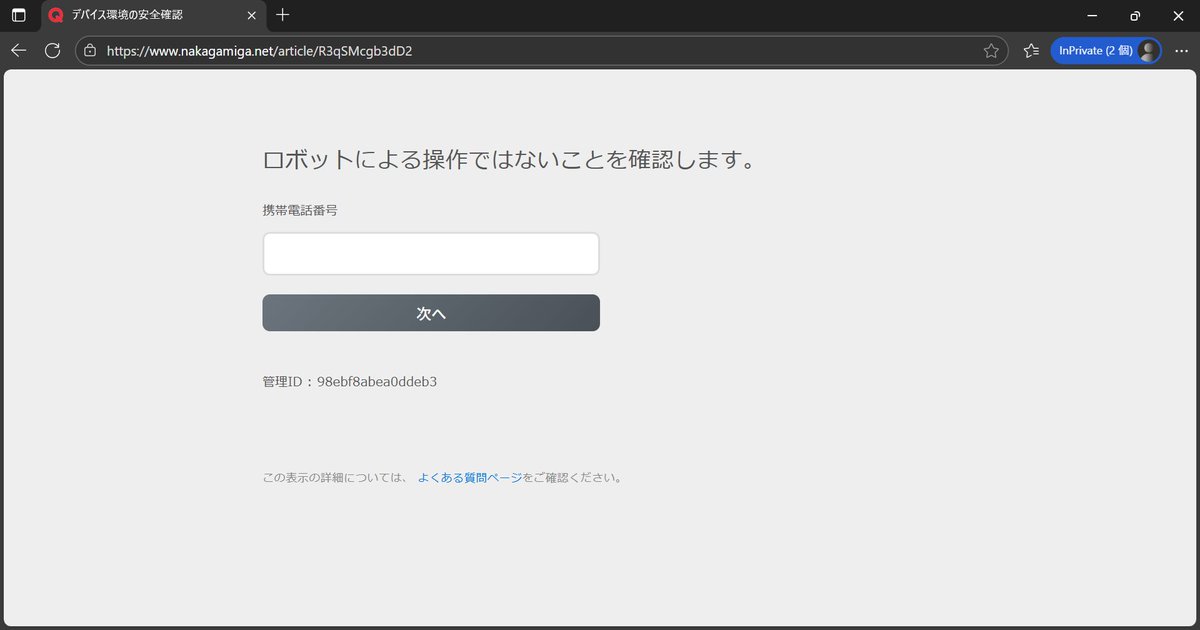Minimize the browser window
Screen dimensions: 1200x630
click(x=1092, y=15)
